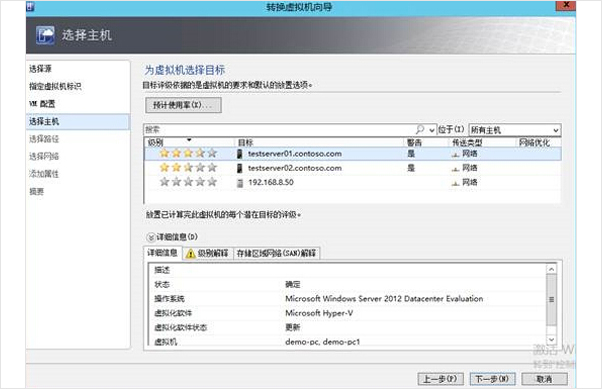Click server icon beside 192.168.8.50

[x=240, y=183]
